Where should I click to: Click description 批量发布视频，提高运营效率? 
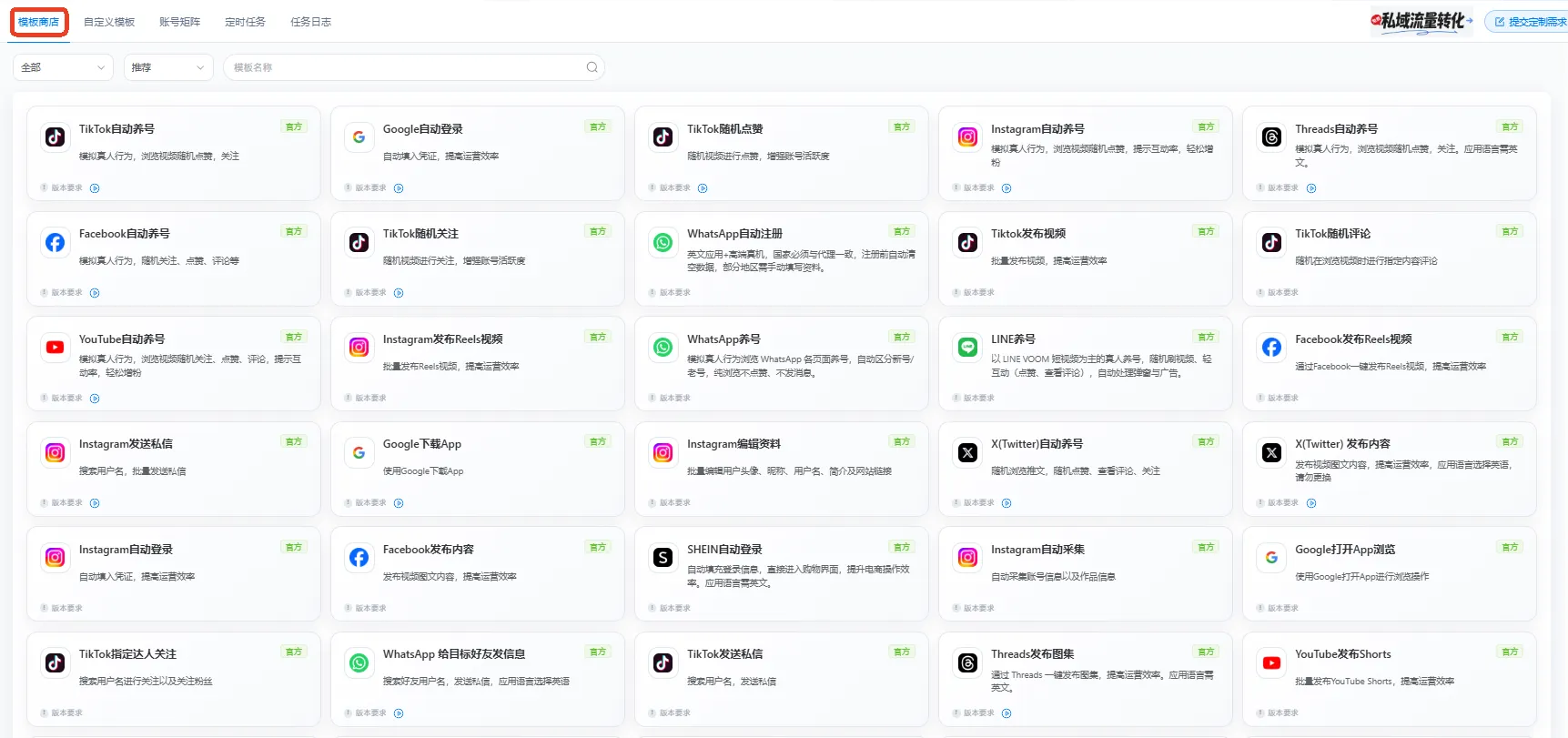(x=1048, y=261)
